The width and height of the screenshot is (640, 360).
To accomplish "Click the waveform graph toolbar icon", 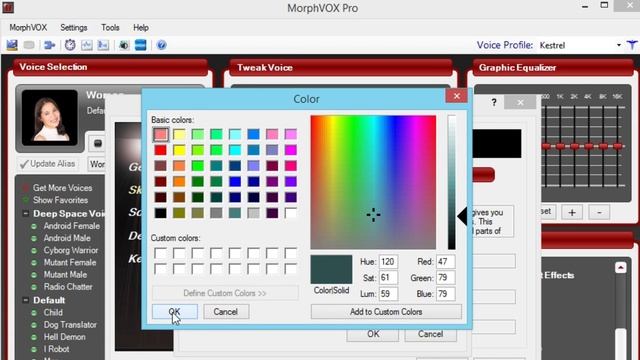I will coord(87,45).
